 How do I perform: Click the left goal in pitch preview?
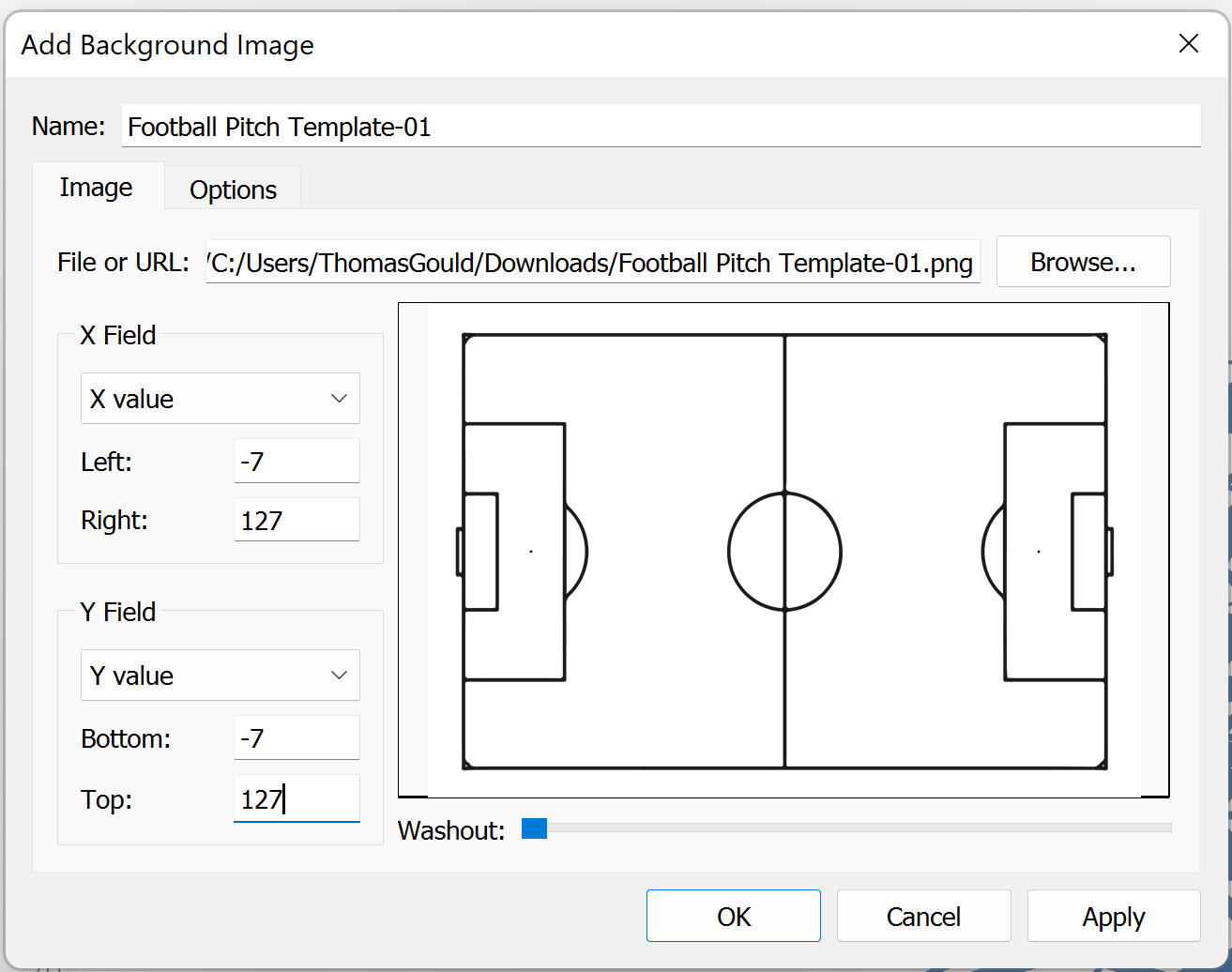tap(460, 552)
